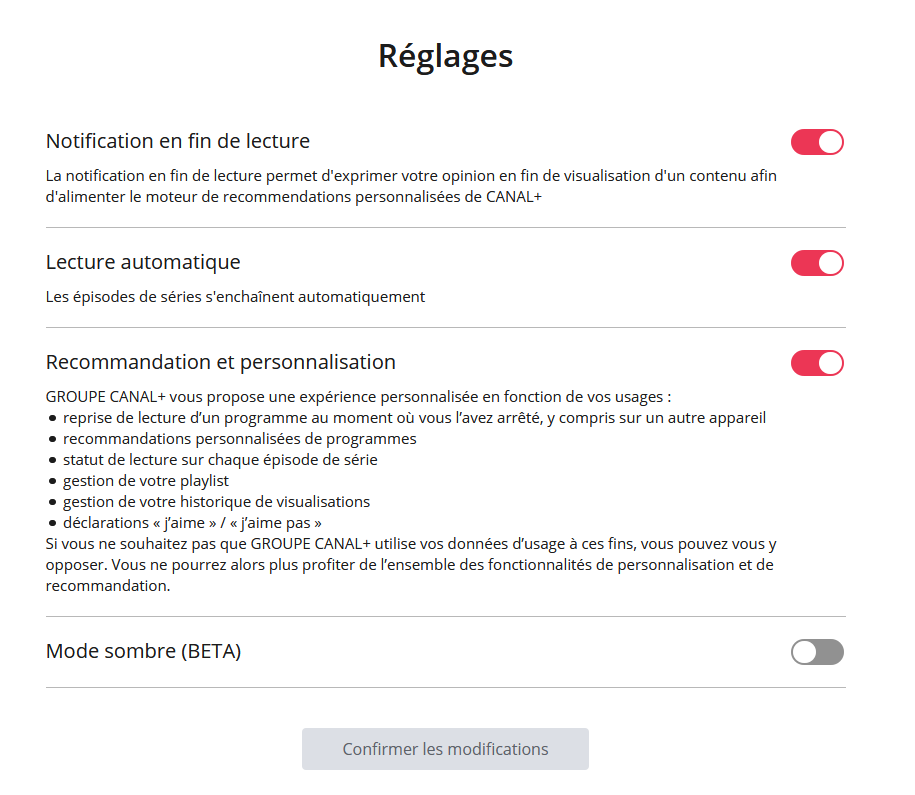Click the "Si vous ne souhaitez pas" paragraph
Viewport: 915px width, 795px height.
pos(411,565)
